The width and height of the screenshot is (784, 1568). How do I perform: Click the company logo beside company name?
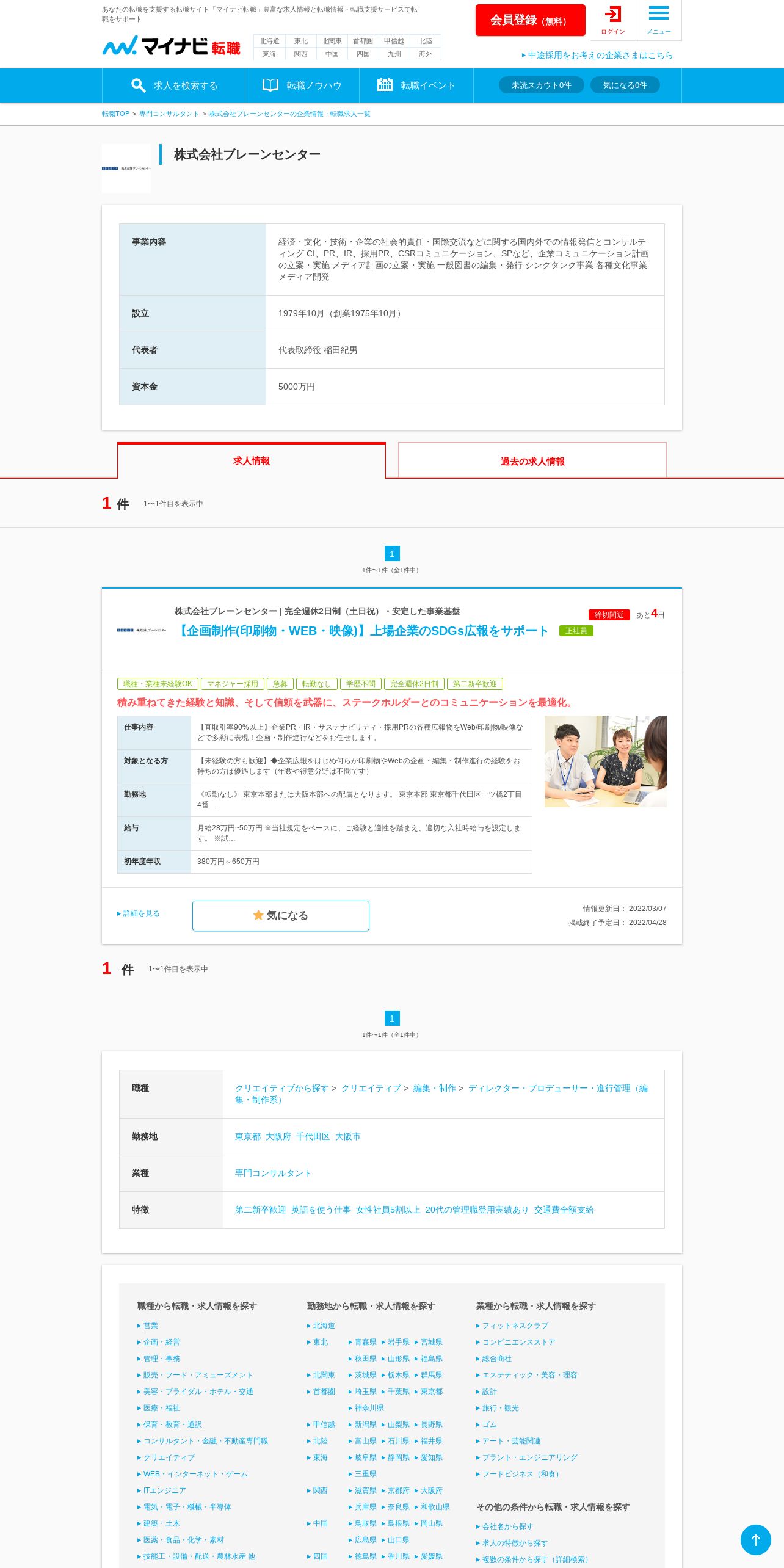(126, 169)
